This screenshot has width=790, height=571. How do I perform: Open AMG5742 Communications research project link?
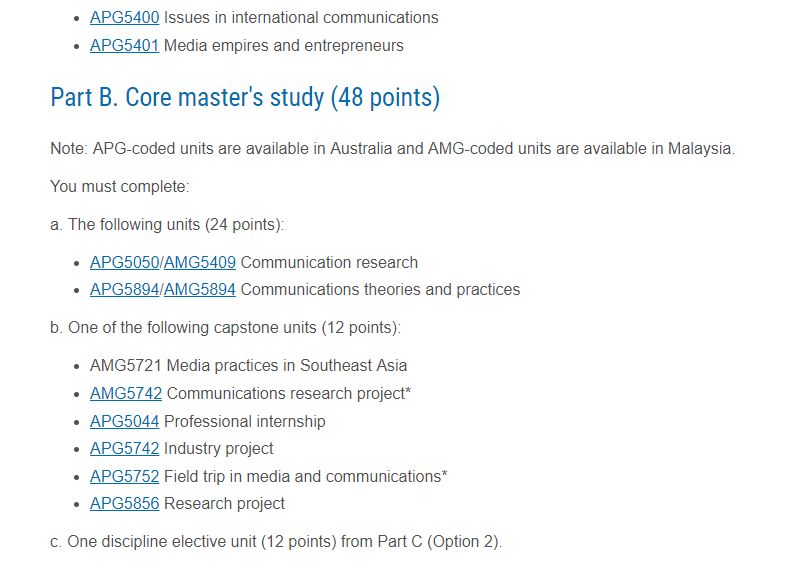pos(126,394)
